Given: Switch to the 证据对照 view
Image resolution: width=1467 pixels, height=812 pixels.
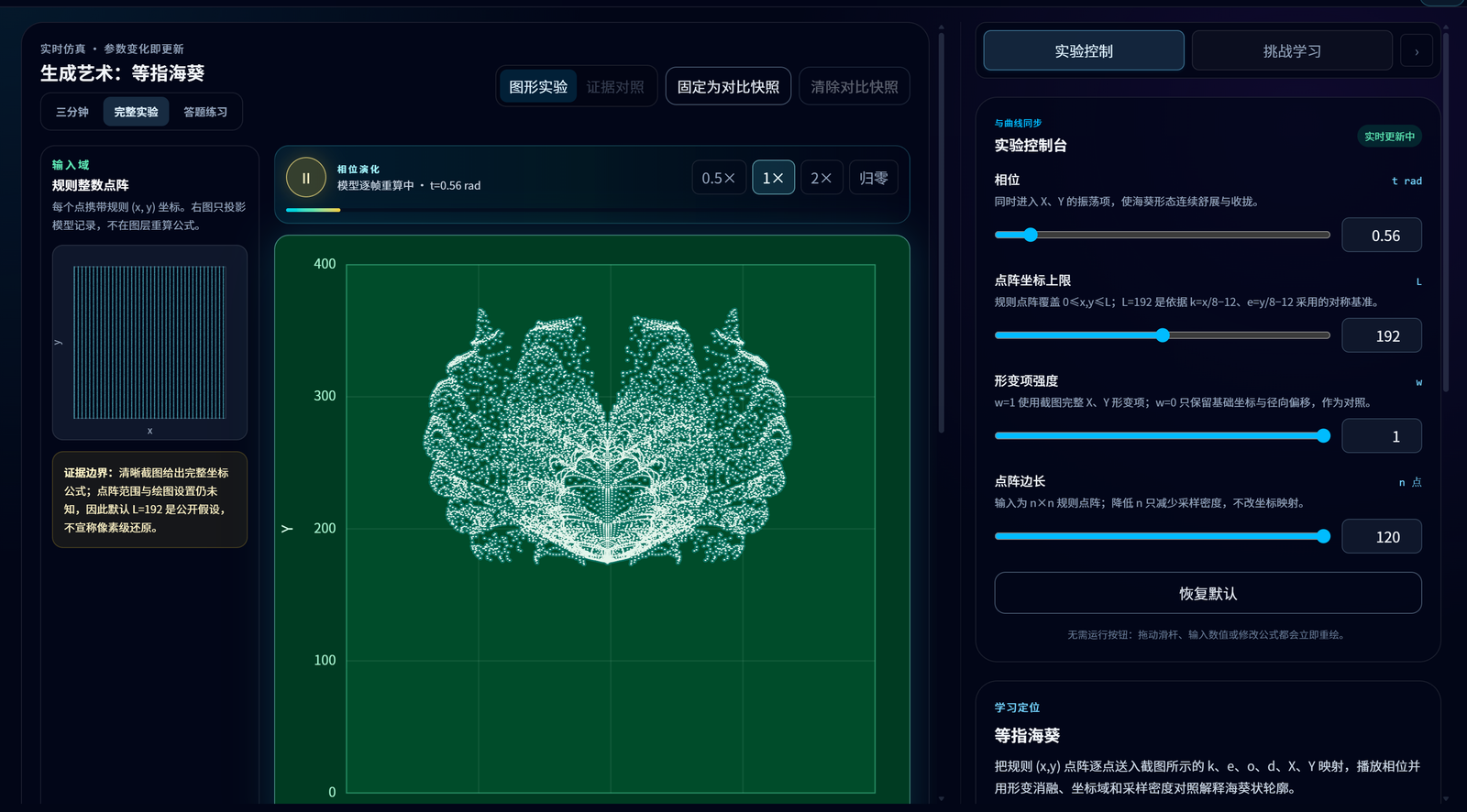Looking at the screenshot, I should [x=615, y=87].
